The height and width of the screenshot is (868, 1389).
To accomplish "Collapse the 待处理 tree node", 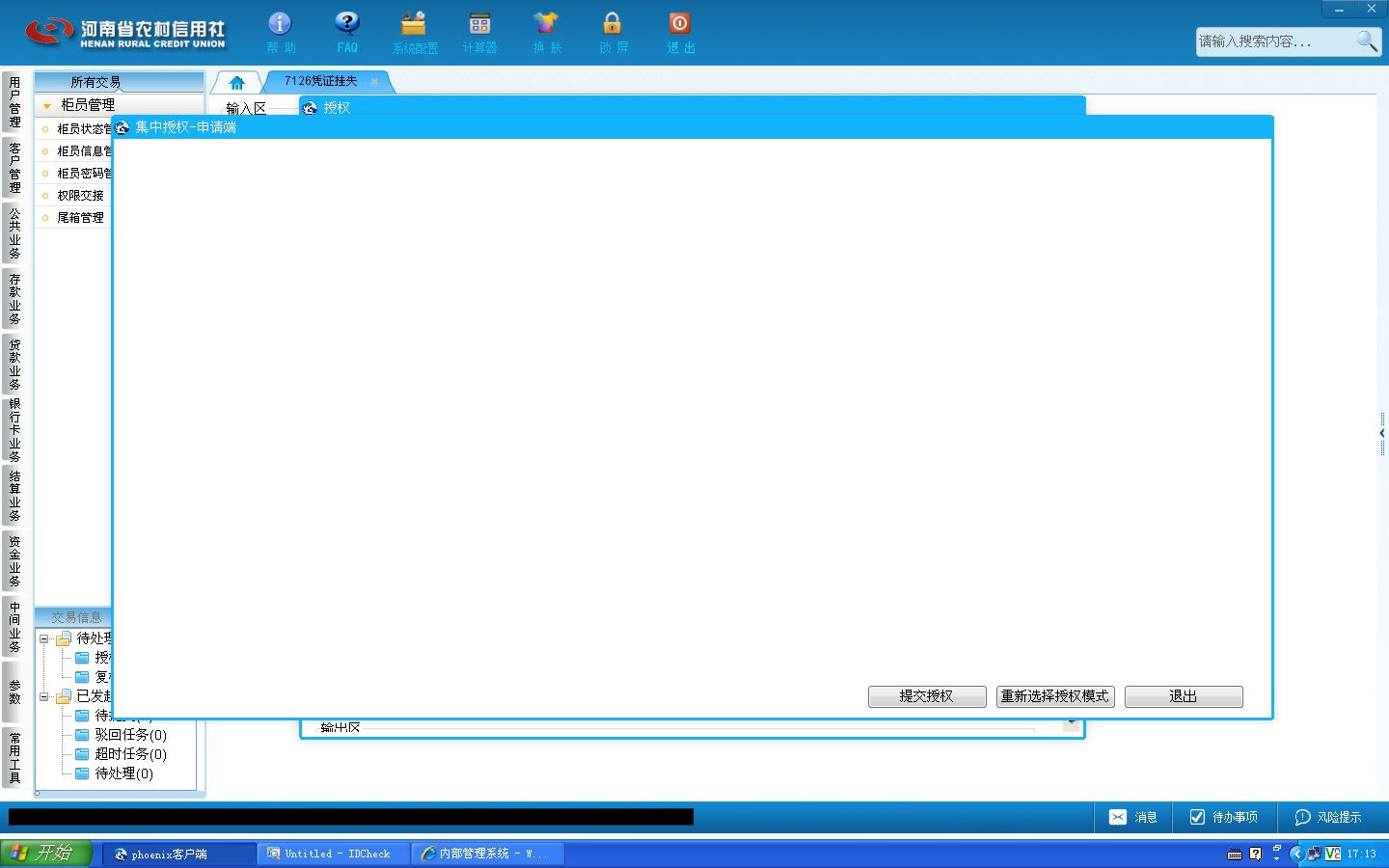I will click(x=43, y=638).
